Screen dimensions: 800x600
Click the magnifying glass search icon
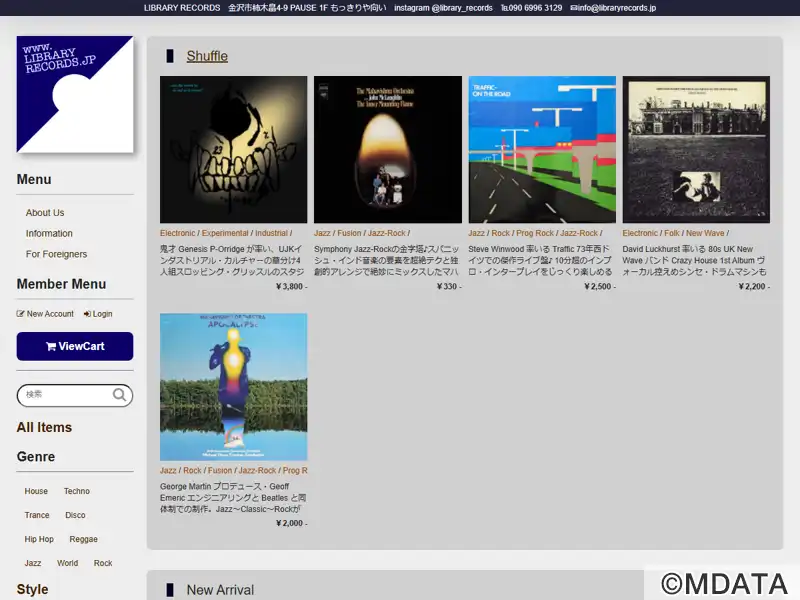(x=120, y=395)
